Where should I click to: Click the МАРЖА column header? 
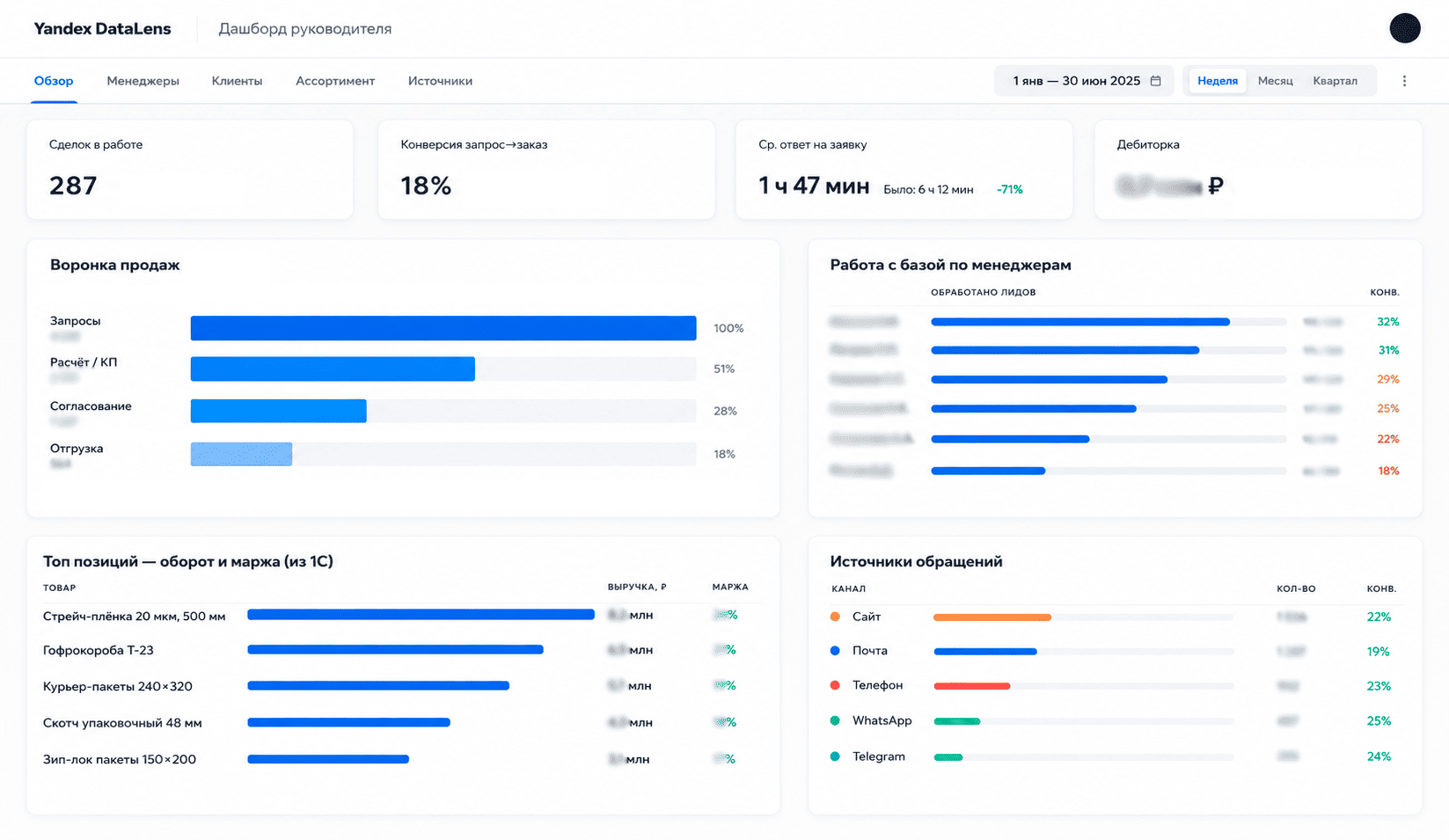pyautogui.click(x=730, y=587)
